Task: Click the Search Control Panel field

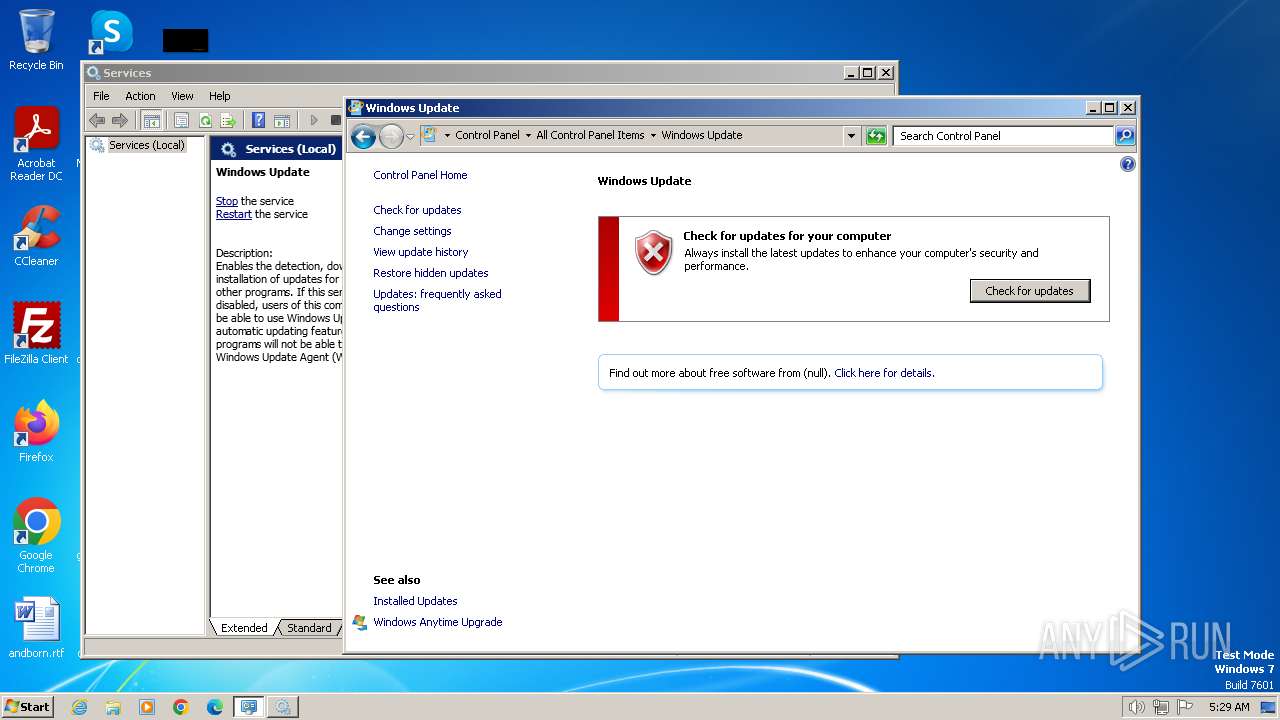Action: tap(1003, 136)
